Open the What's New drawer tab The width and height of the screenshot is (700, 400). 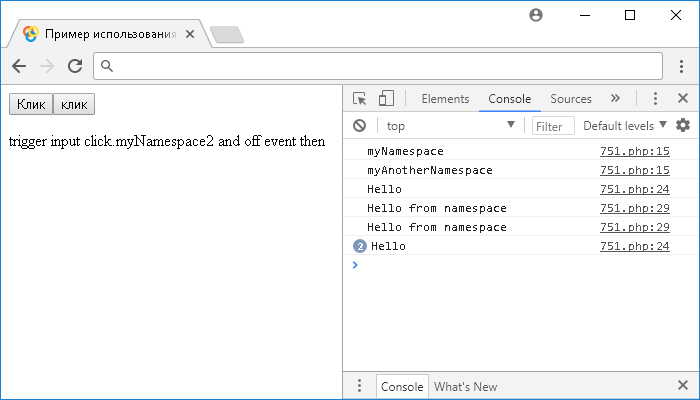click(465, 387)
